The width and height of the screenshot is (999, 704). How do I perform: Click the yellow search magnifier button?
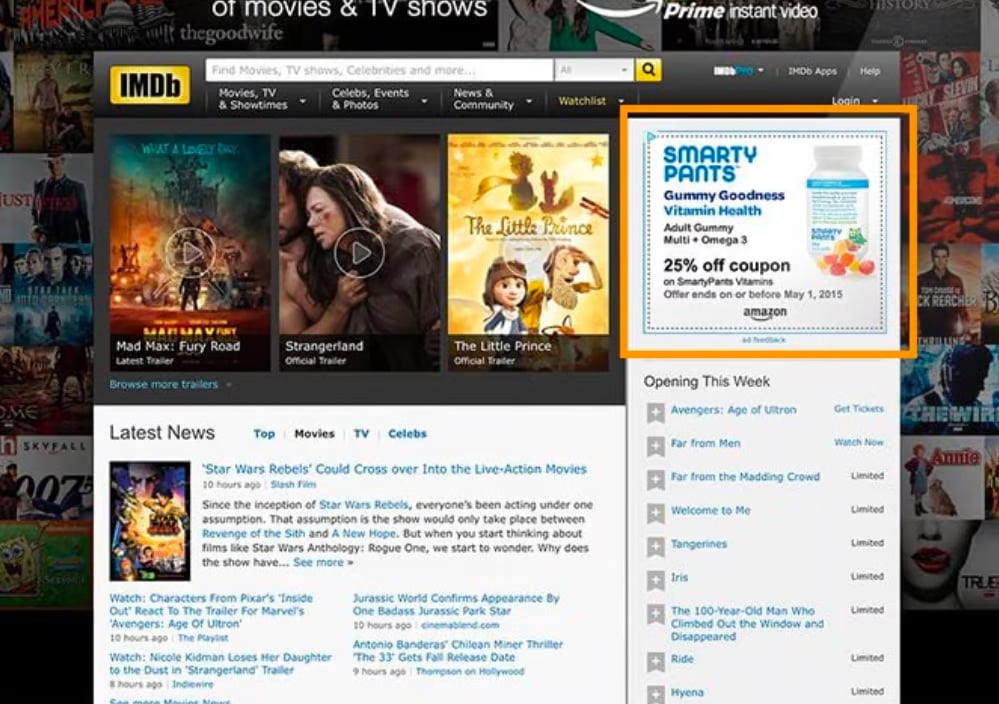(x=648, y=70)
